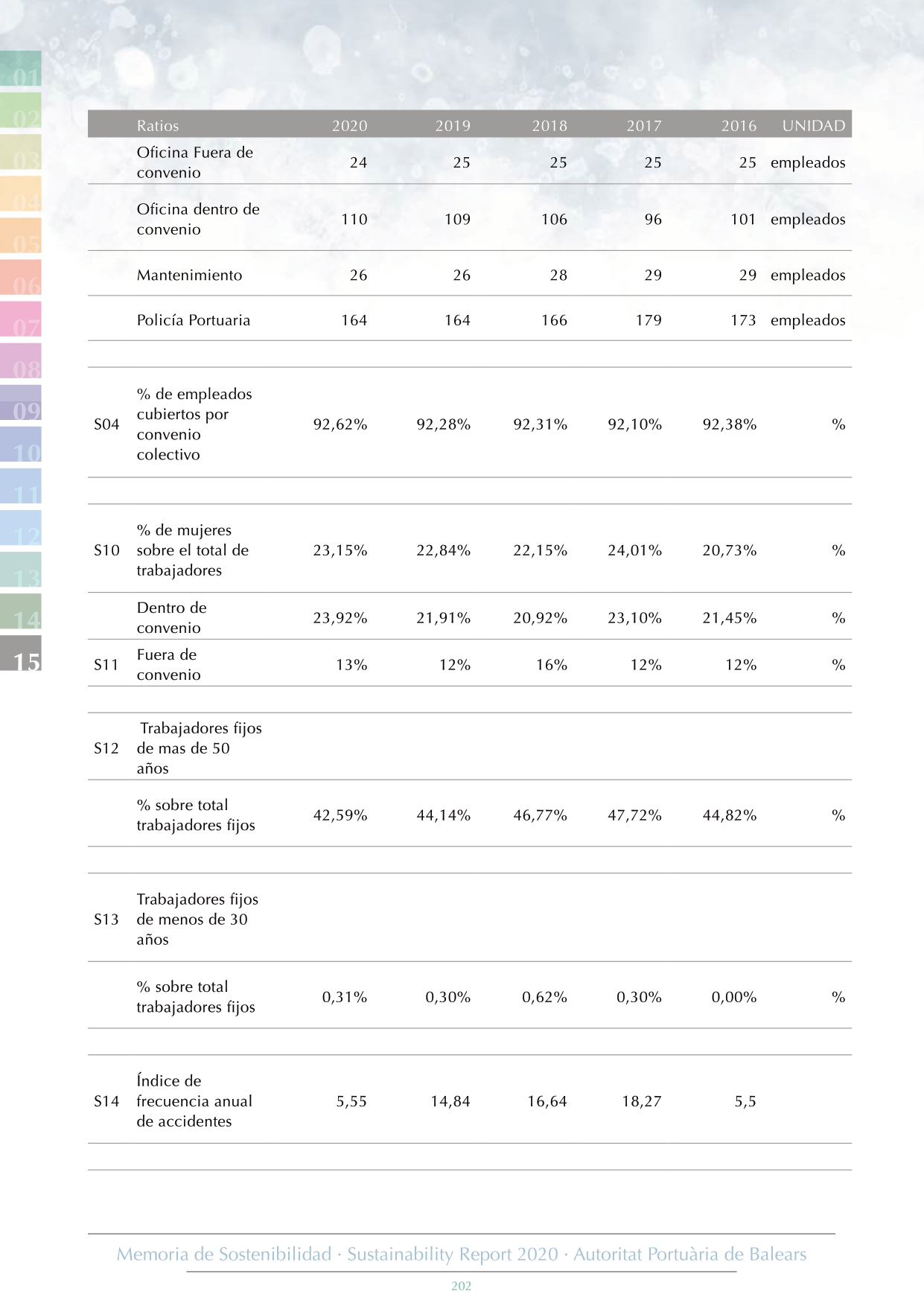Click the footer Sustainability Report 2020 text
Image resolution: width=924 pixels, height=1306 pixels.
[x=453, y=1255]
